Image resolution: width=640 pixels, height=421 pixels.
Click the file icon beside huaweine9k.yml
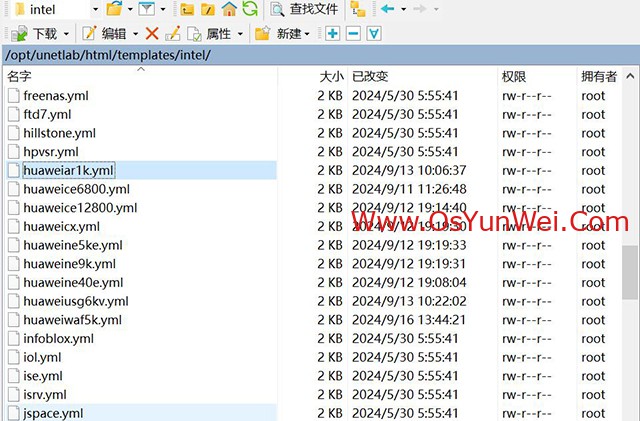pyautogui.click(x=14, y=264)
